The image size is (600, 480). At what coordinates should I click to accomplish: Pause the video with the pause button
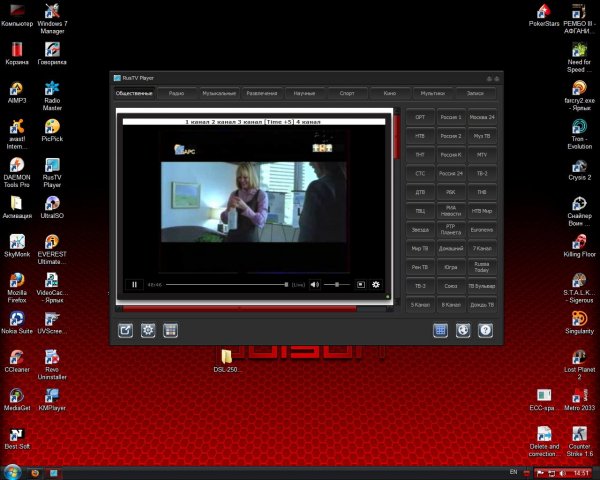134,284
